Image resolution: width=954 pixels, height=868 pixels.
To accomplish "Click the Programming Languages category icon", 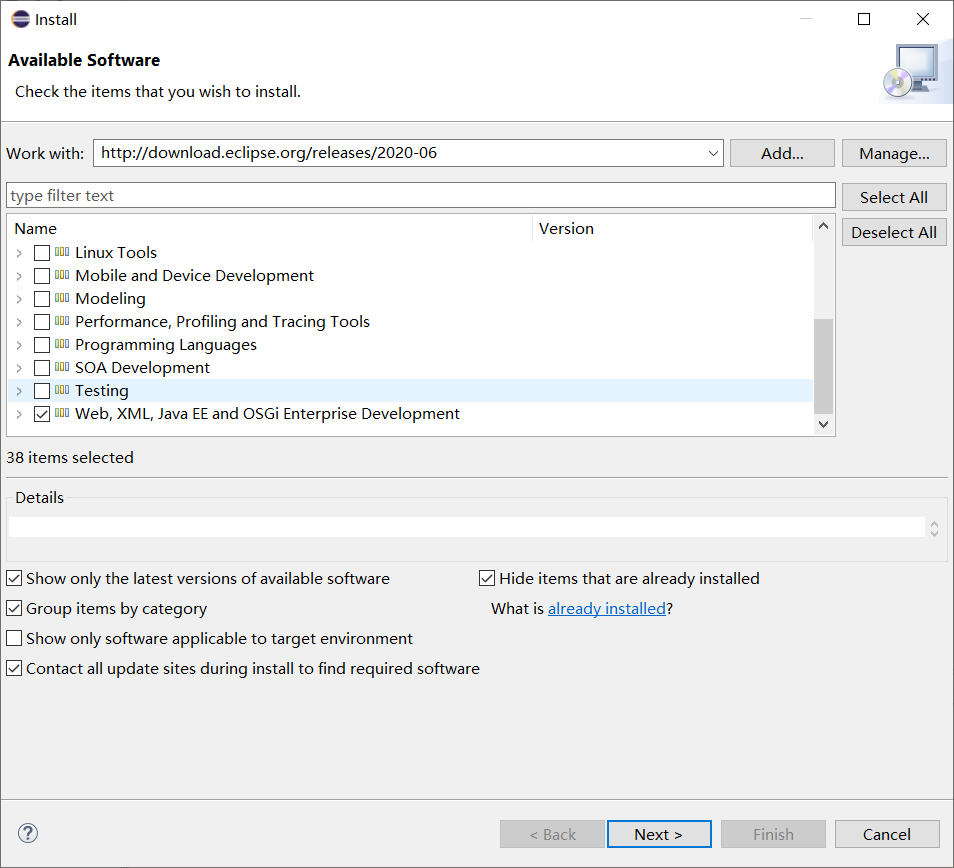I will 62,344.
